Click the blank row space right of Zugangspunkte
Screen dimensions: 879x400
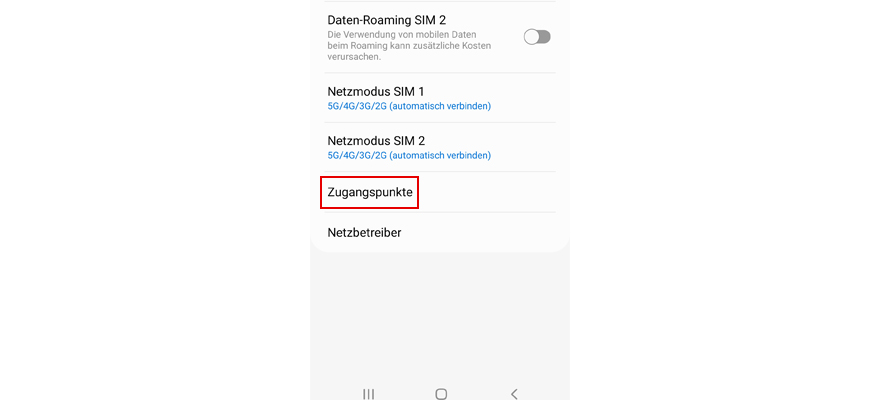click(x=488, y=192)
